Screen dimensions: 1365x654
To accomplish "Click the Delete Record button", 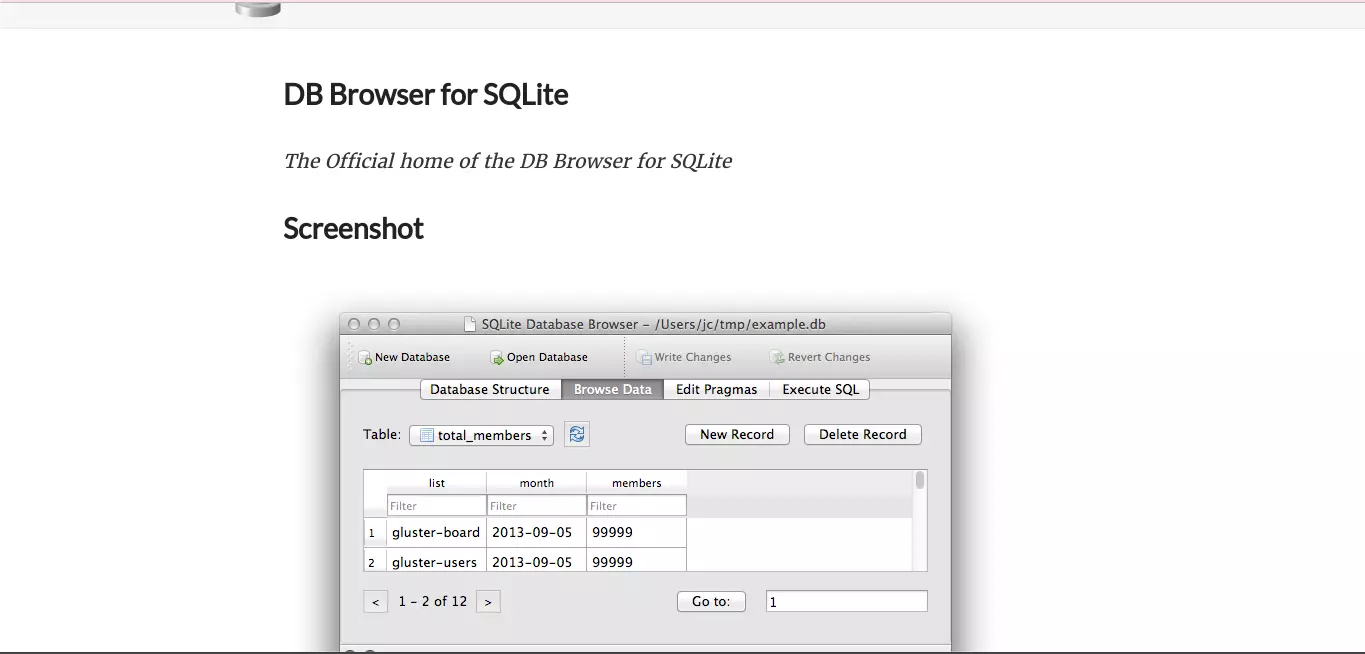I will tap(863, 435).
